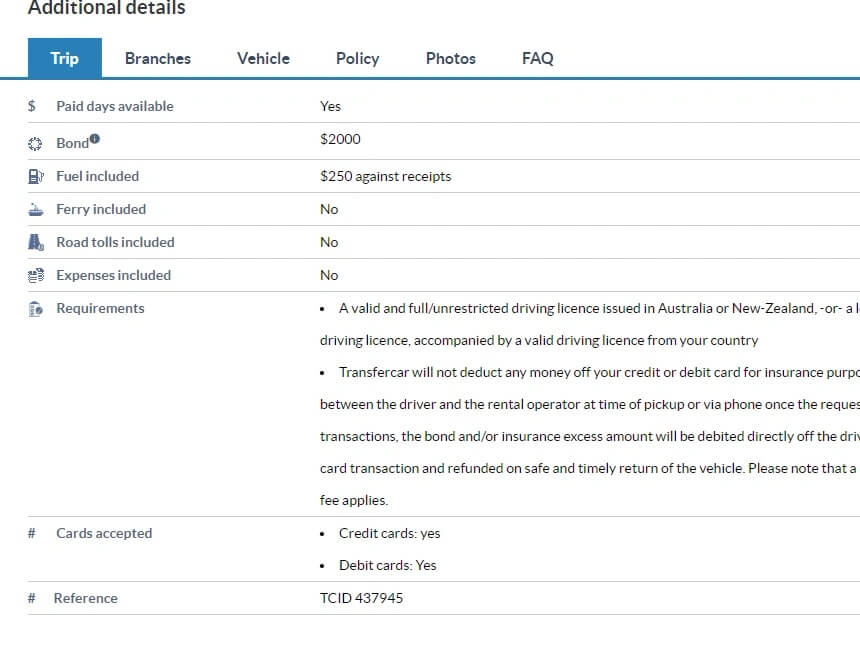Click the line starting 'transactions, the bond'
The height and width of the screenshot is (645, 860).
590,436
